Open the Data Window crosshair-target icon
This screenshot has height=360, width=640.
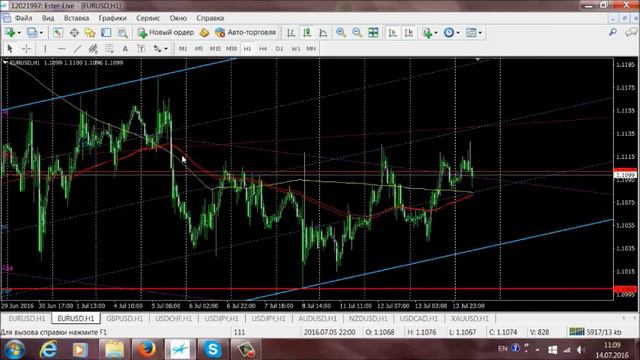pyautogui.click(x=74, y=33)
